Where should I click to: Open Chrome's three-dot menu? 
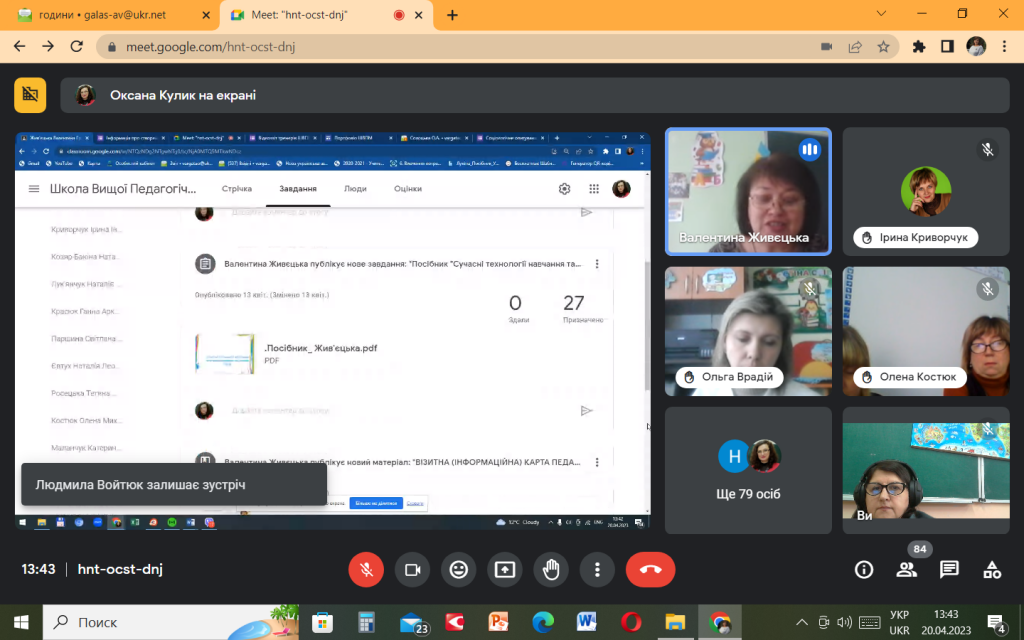pos(1004,46)
